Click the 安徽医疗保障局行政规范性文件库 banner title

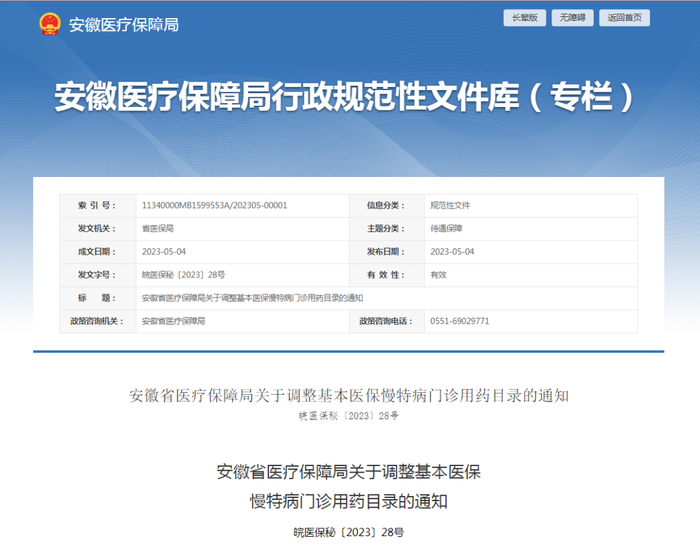(344, 96)
